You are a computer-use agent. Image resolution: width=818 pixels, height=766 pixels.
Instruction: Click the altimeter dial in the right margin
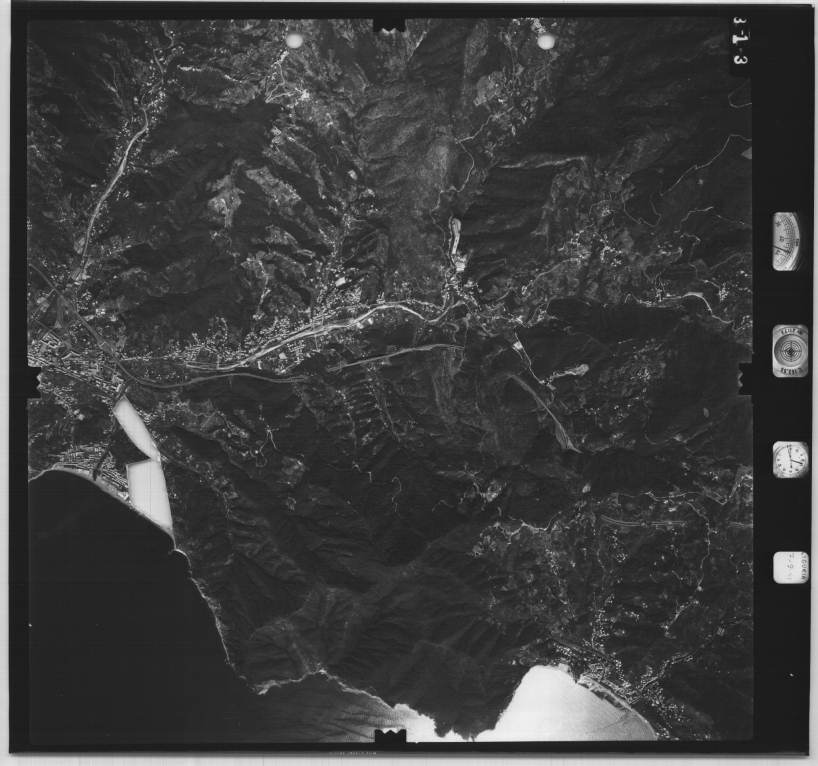tap(786, 241)
